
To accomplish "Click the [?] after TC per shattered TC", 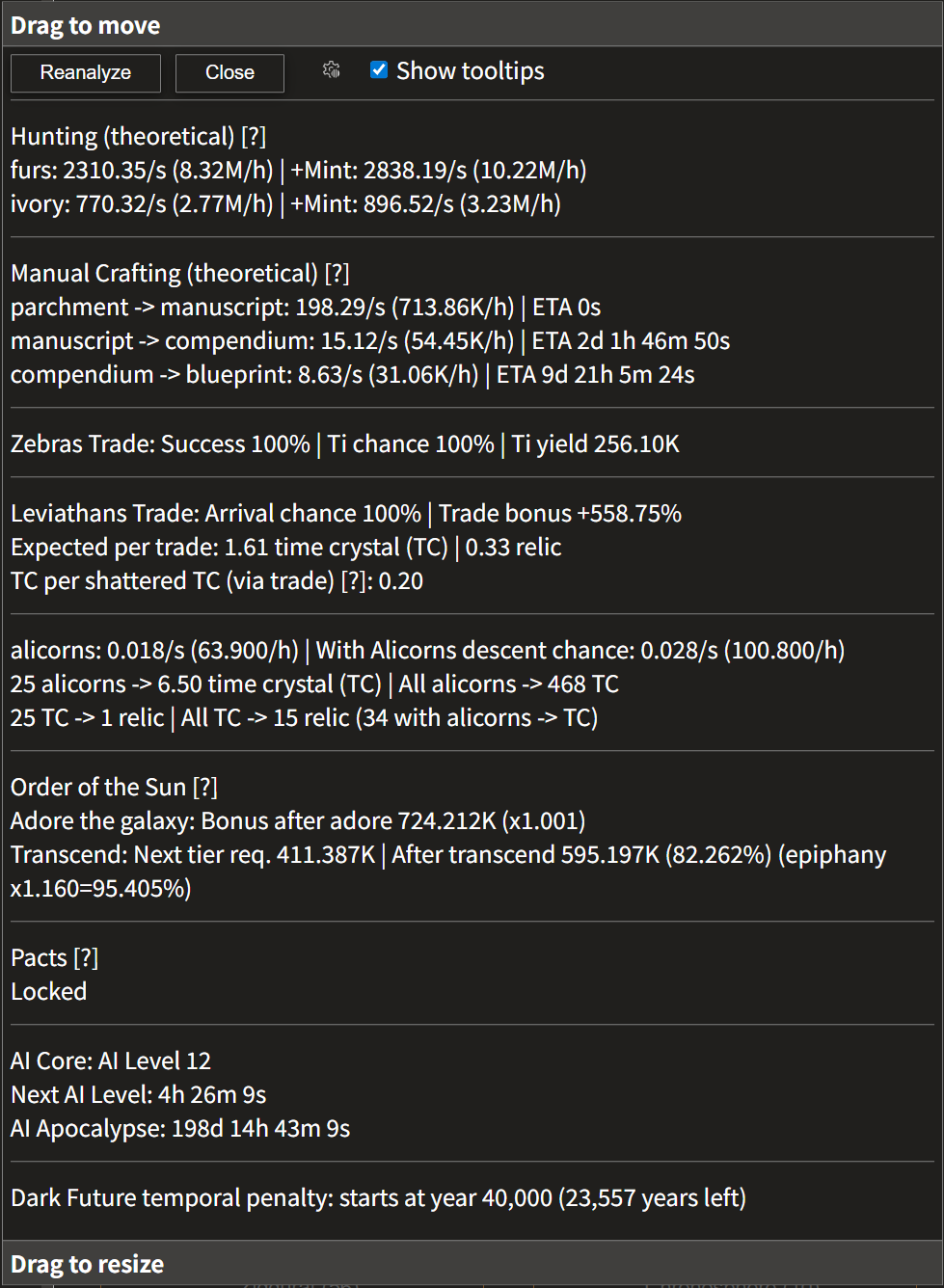I will [x=353, y=581].
